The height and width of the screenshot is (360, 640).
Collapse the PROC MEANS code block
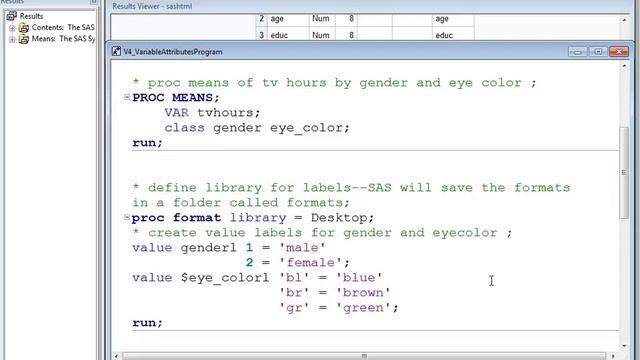click(127, 97)
